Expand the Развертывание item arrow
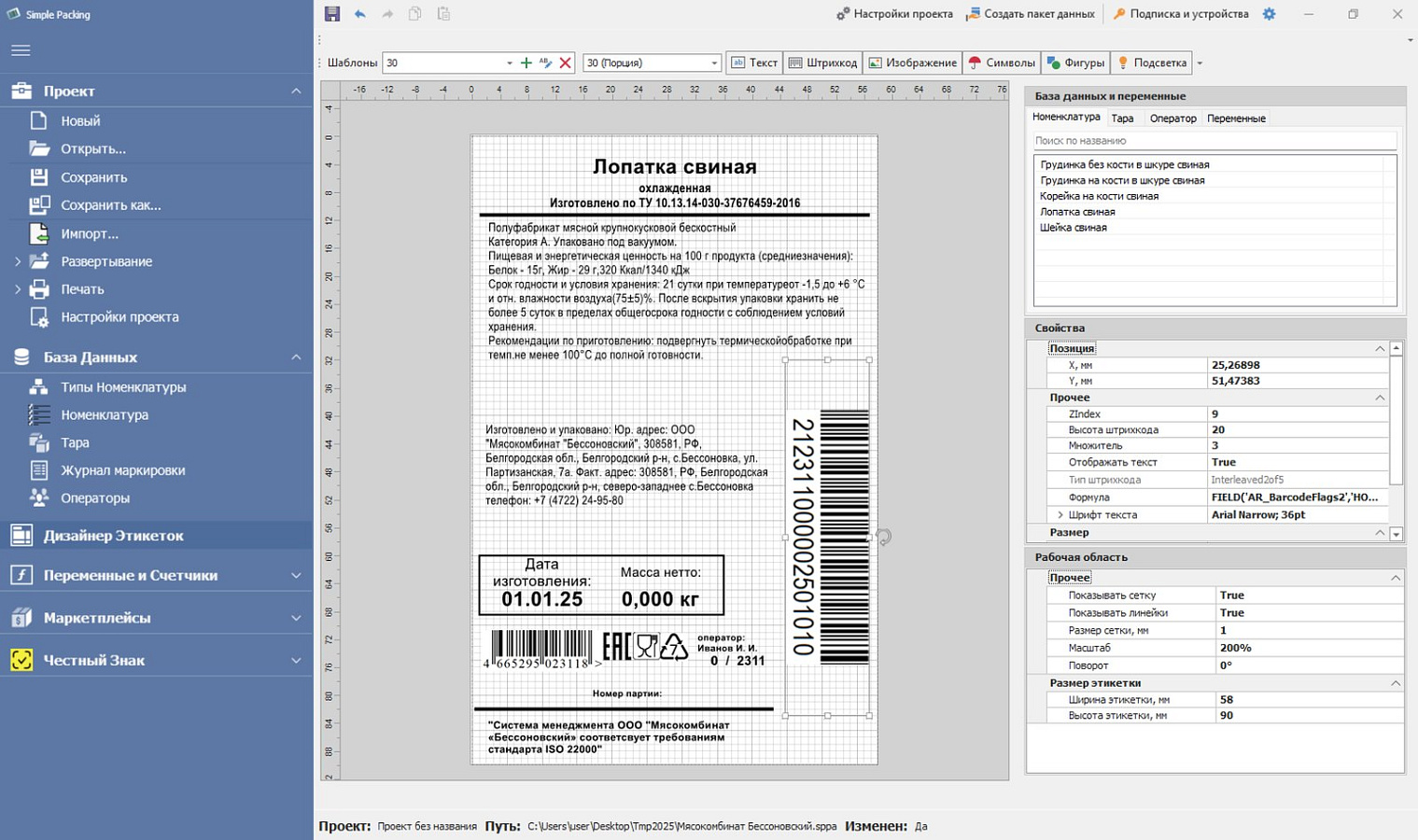This screenshot has width=1418, height=840. (x=17, y=261)
